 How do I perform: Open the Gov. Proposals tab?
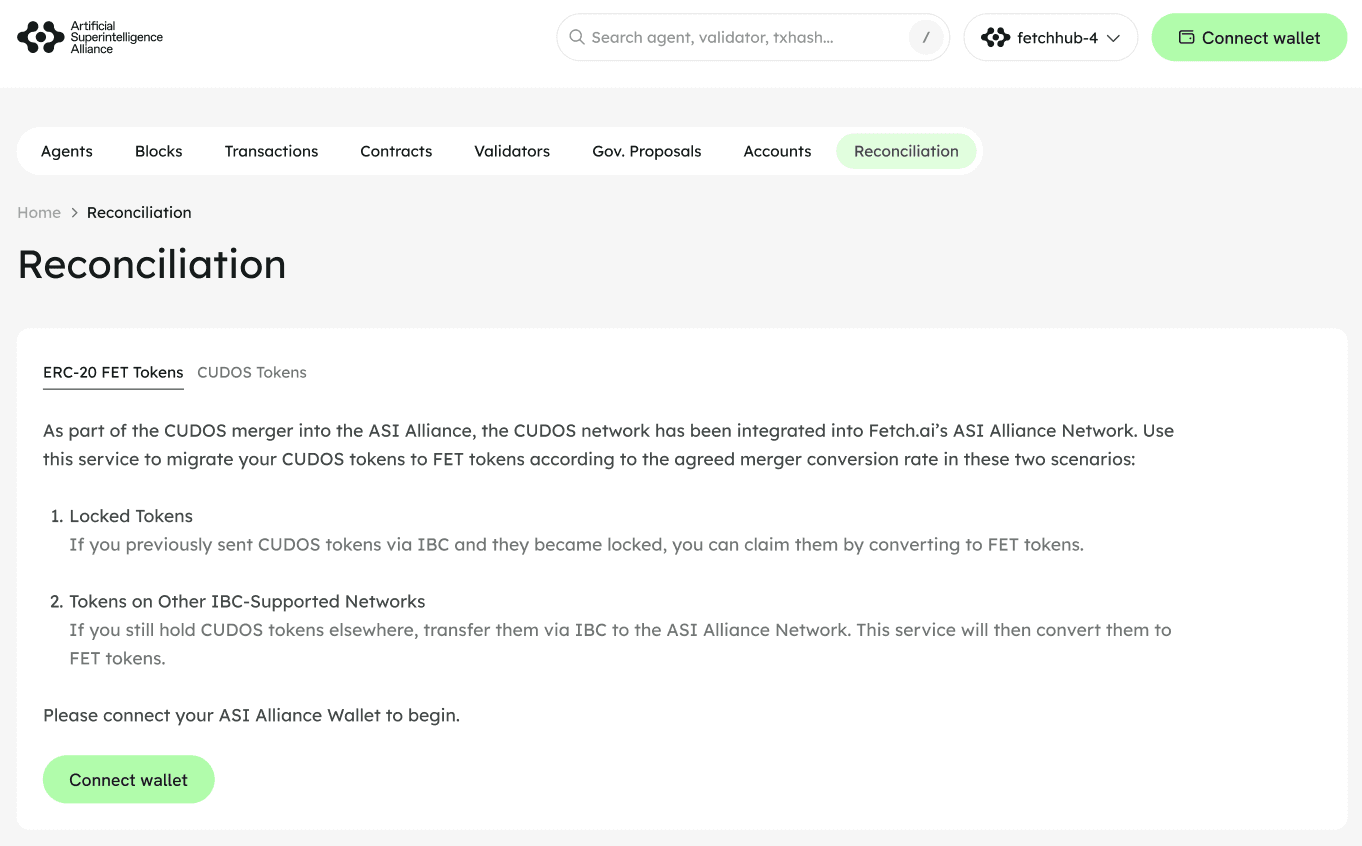click(647, 151)
